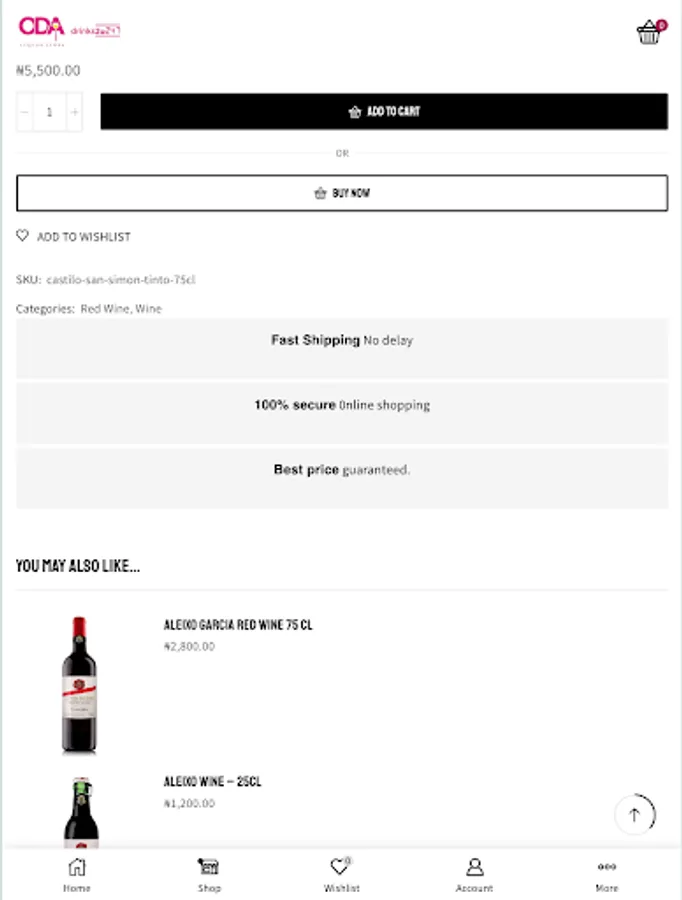Click the quantity input field
682x900 pixels.
click(49, 112)
